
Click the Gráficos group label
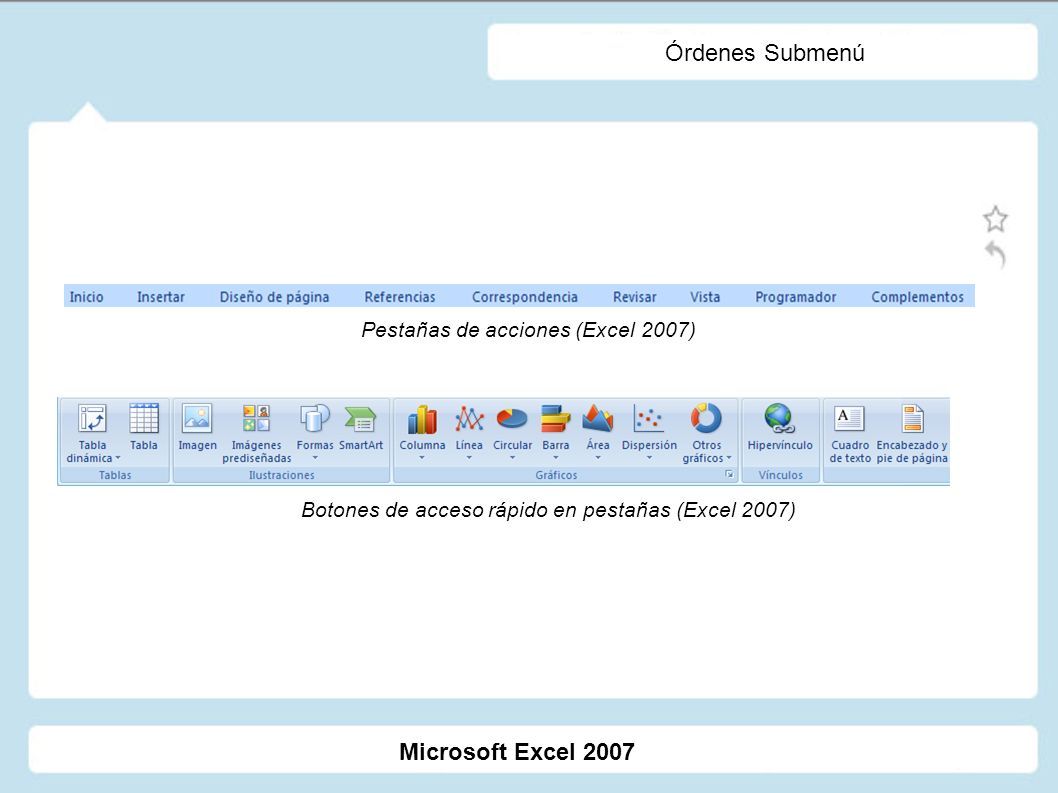(556, 475)
